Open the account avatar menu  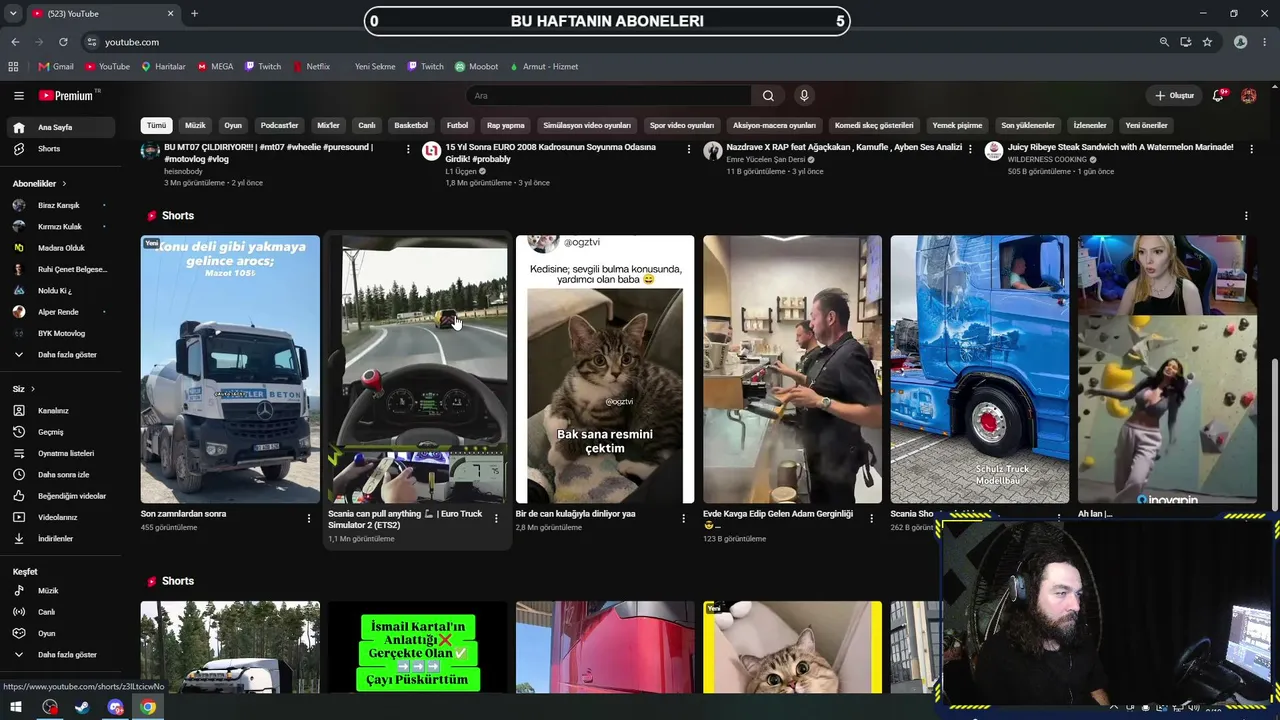click(x=1248, y=96)
